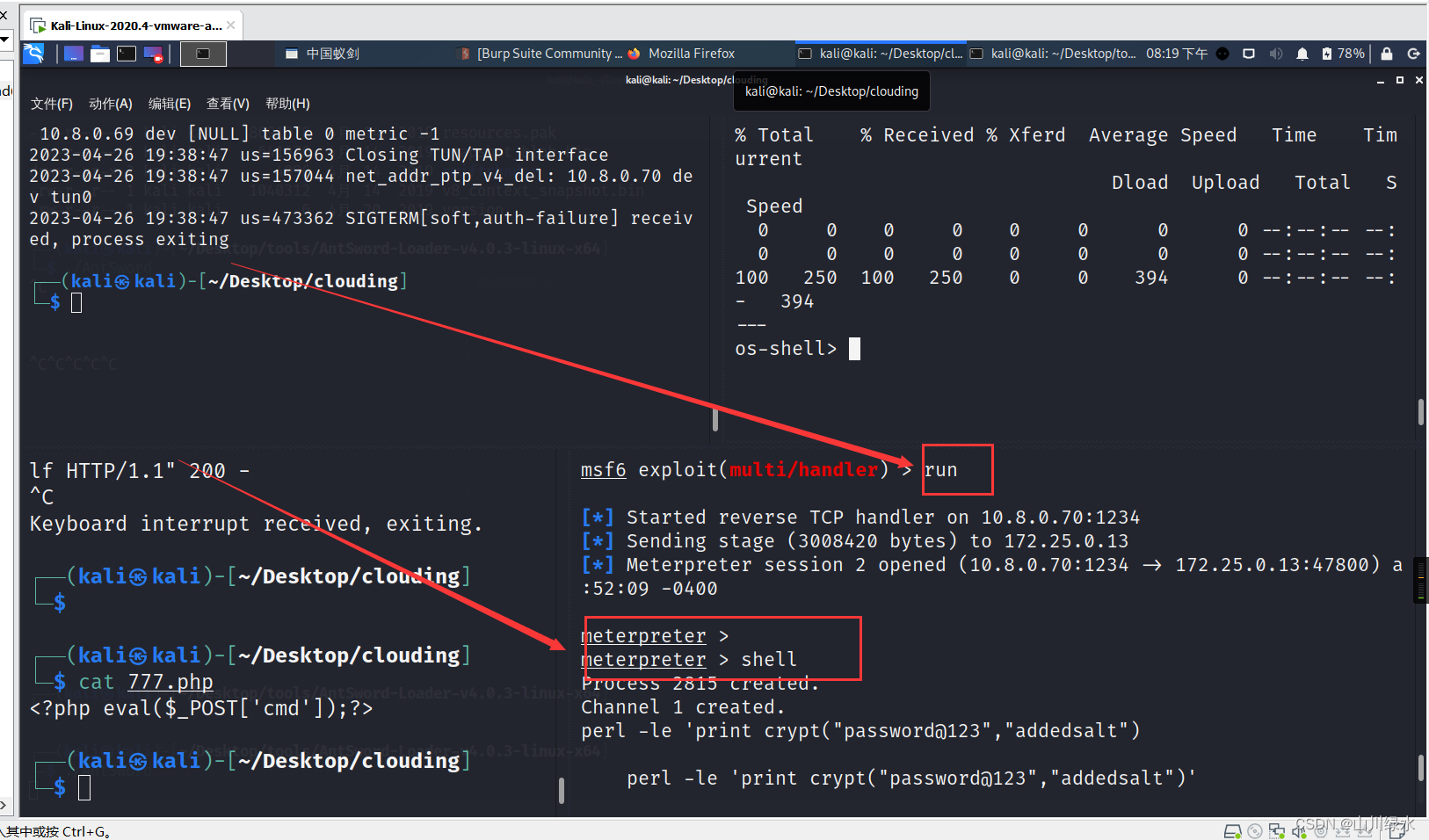Open the file manager panel launcher
This screenshot has width=1429, height=840.
(100, 54)
